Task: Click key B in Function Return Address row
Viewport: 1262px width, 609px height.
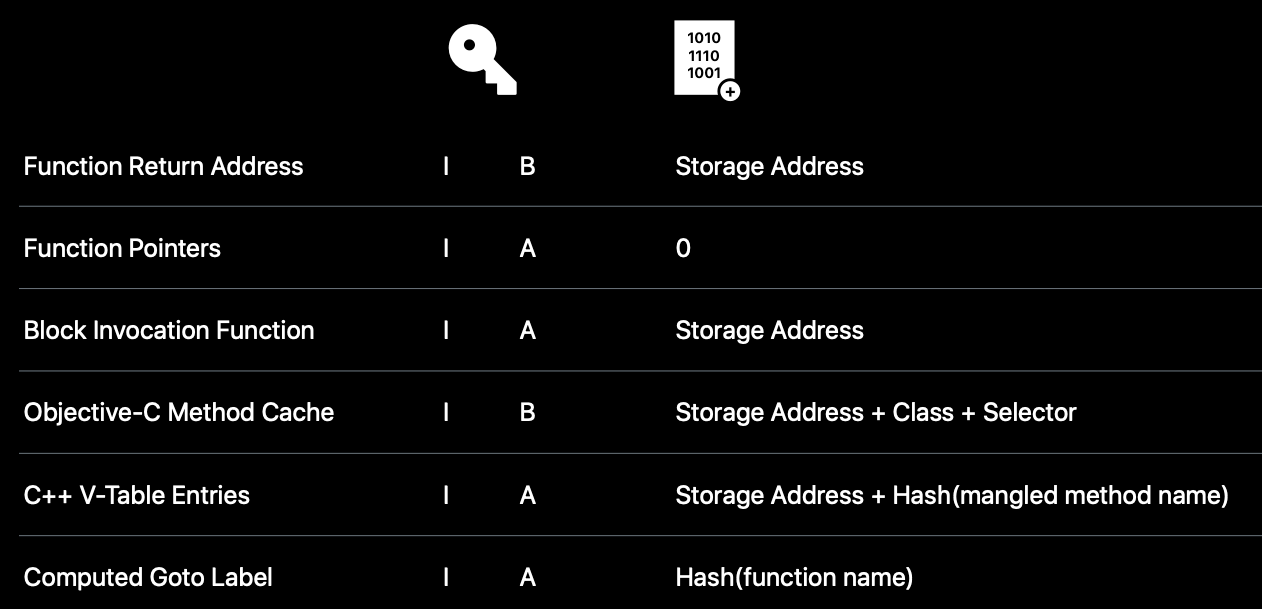Action: click(527, 166)
